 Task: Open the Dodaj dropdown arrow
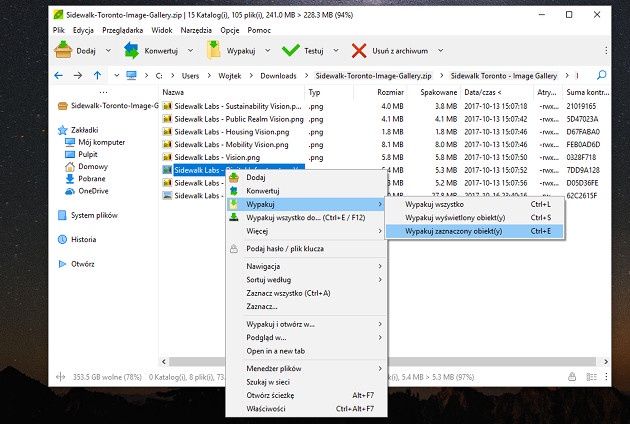point(108,51)
